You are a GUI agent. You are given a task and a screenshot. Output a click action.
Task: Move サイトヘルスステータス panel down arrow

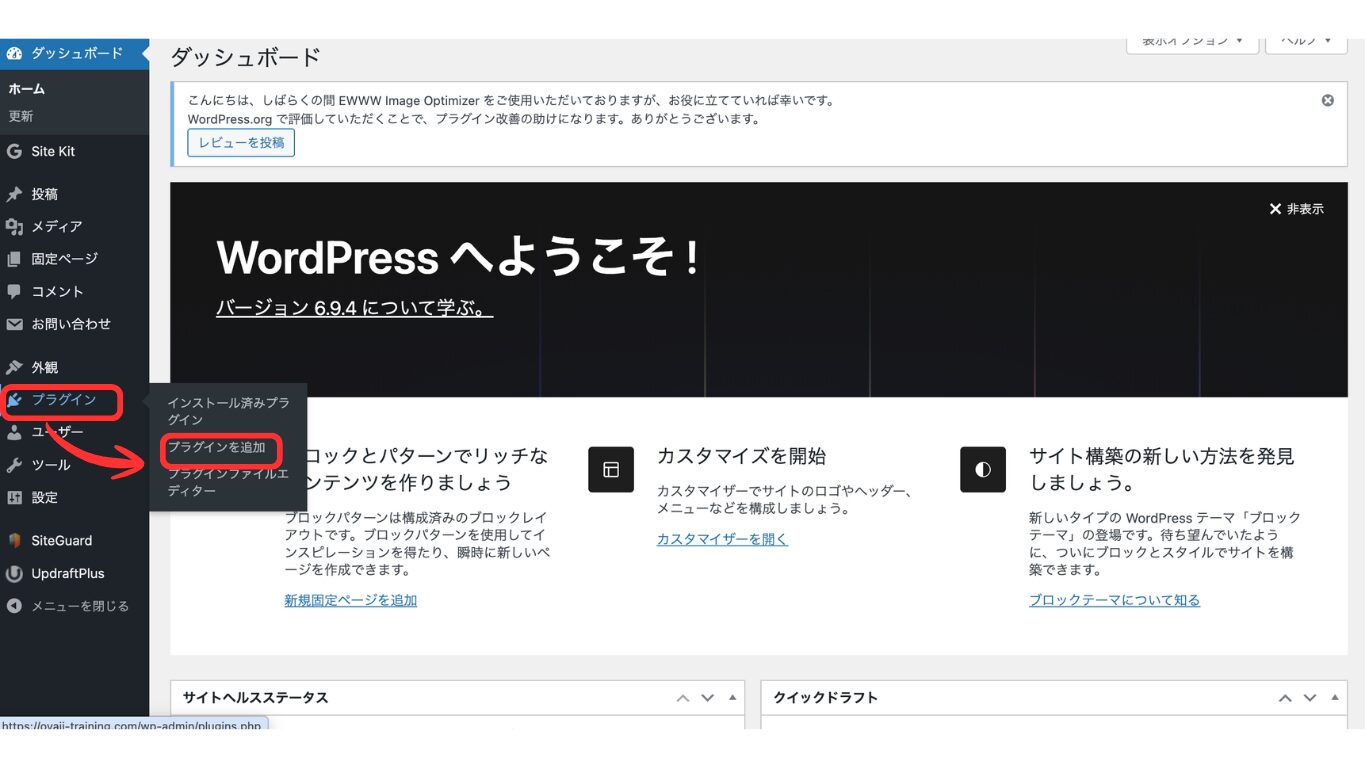[x=708, y=698]
